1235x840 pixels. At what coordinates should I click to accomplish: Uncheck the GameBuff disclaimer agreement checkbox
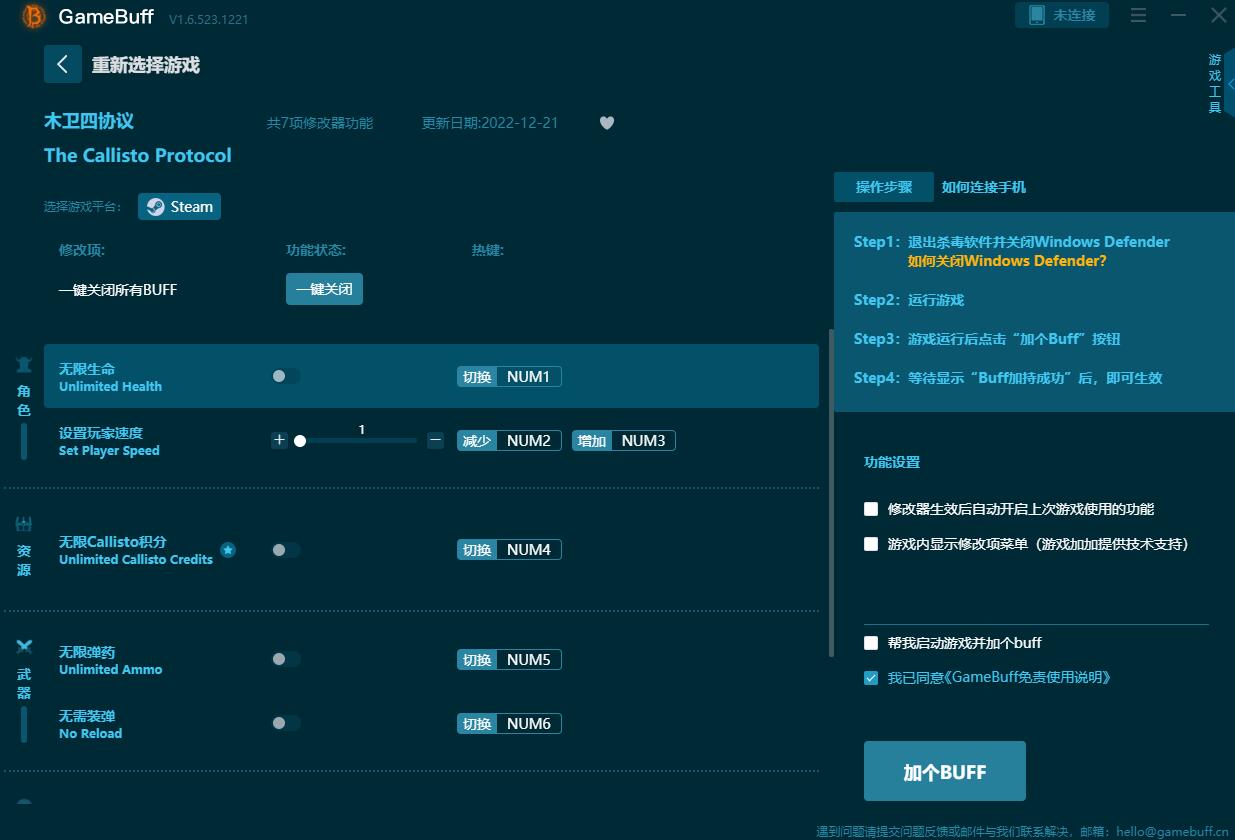(871, 678)
